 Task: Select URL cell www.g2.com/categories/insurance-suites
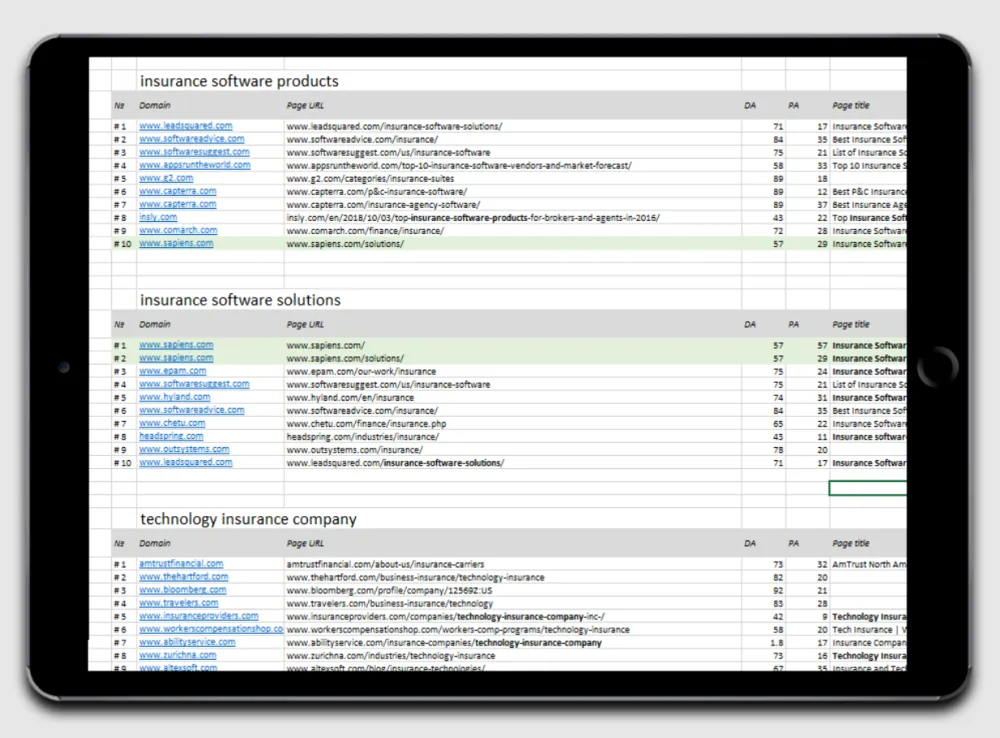click(371, 179)
